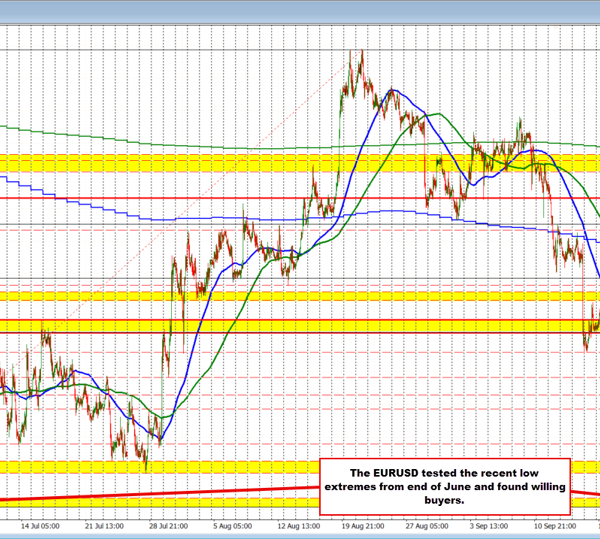Click the '10 Sep 21:00' time axis label

click(x=555, y=526)
